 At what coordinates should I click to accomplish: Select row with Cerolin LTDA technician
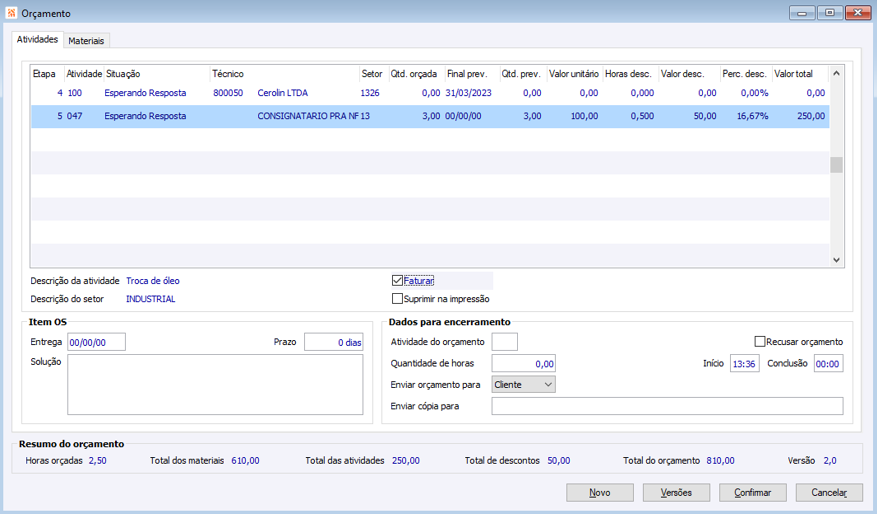pos(282,93)
